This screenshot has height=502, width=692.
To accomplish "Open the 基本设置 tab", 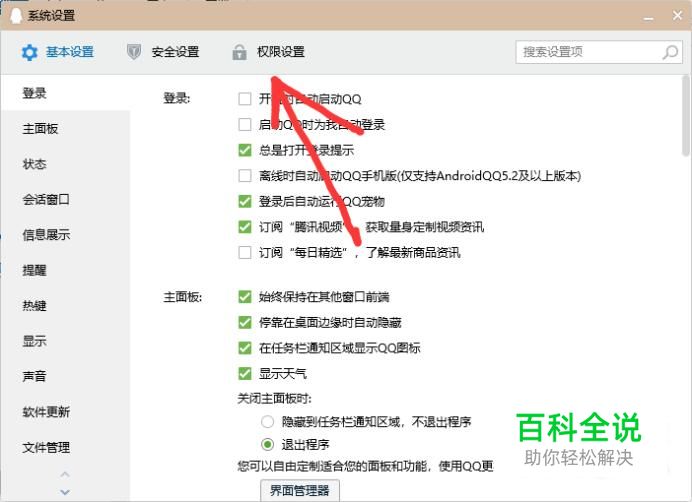I will tap(57, 52).
